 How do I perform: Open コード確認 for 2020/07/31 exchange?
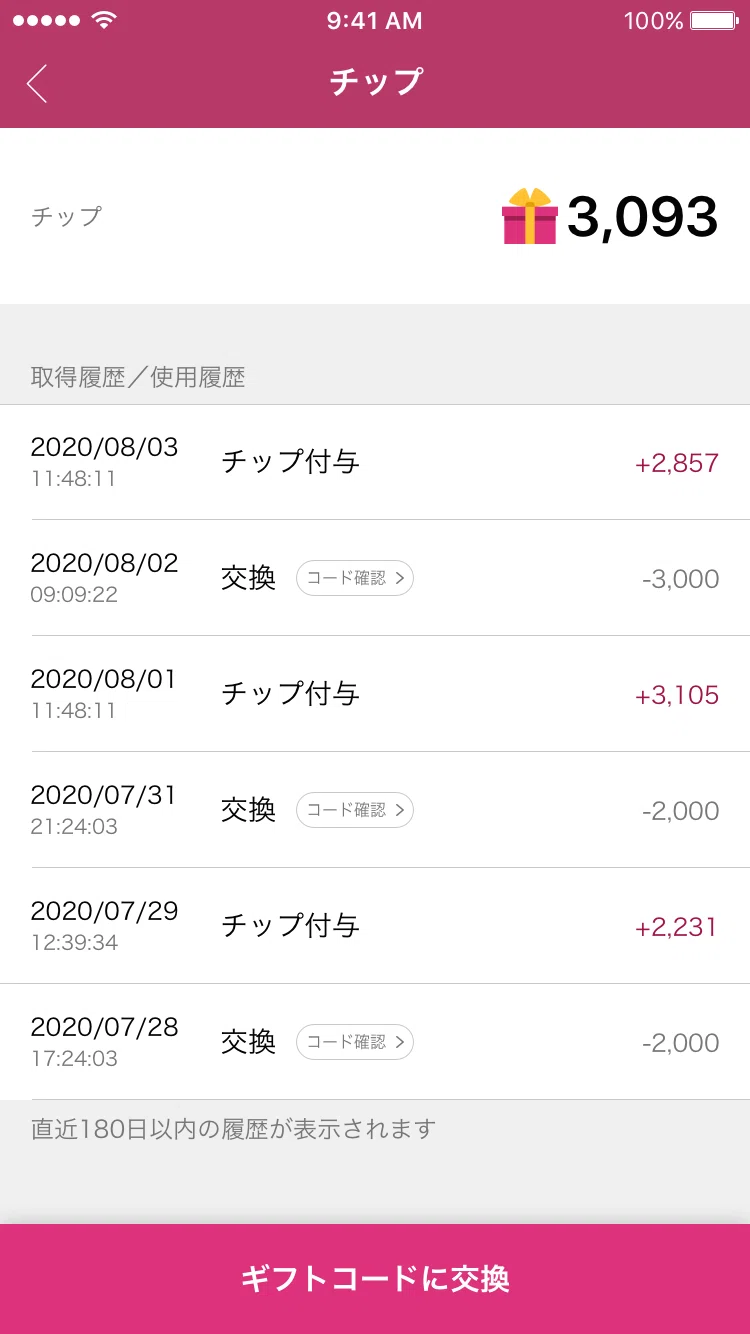(355, 810)
